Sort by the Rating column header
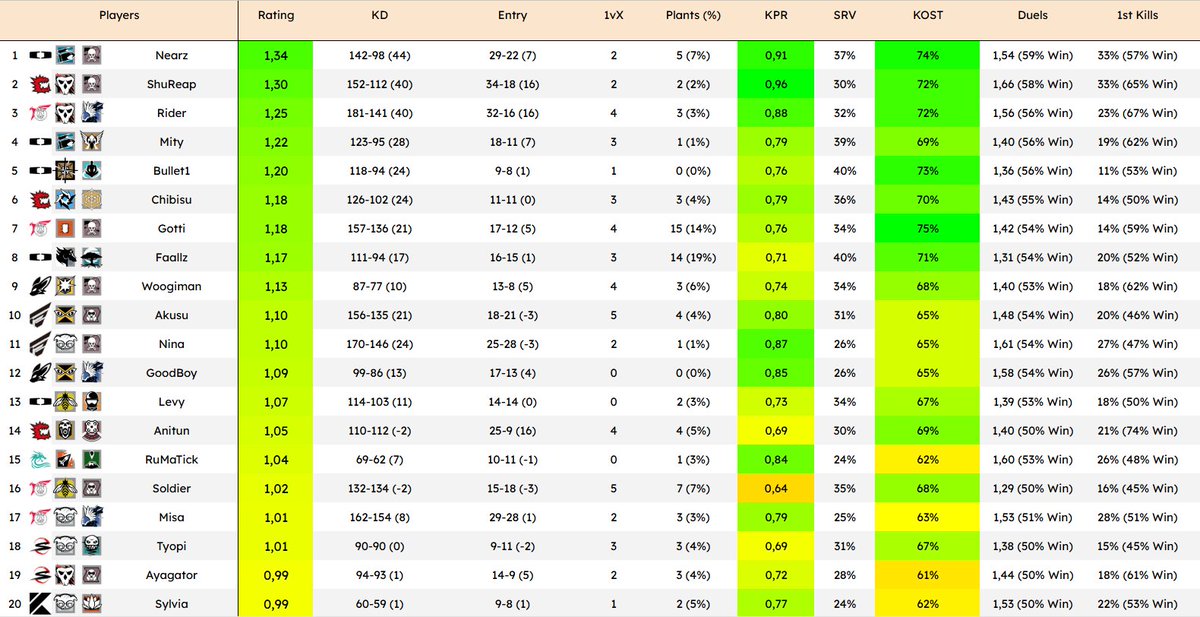The height and width of the screenshot is (617, 1200). click(x=276, y=16)
